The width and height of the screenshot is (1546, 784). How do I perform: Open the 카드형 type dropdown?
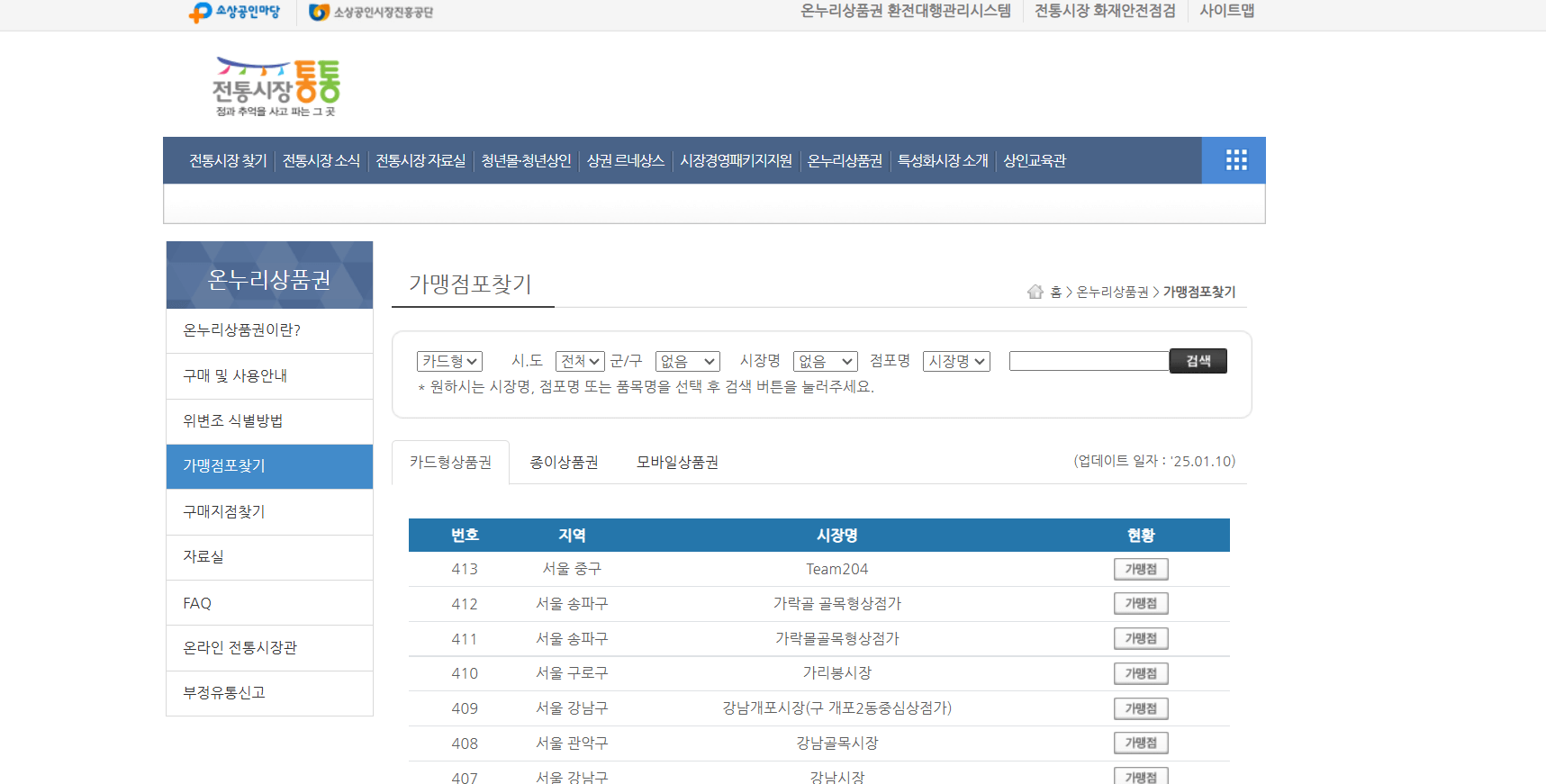click(x=449, y=361)
